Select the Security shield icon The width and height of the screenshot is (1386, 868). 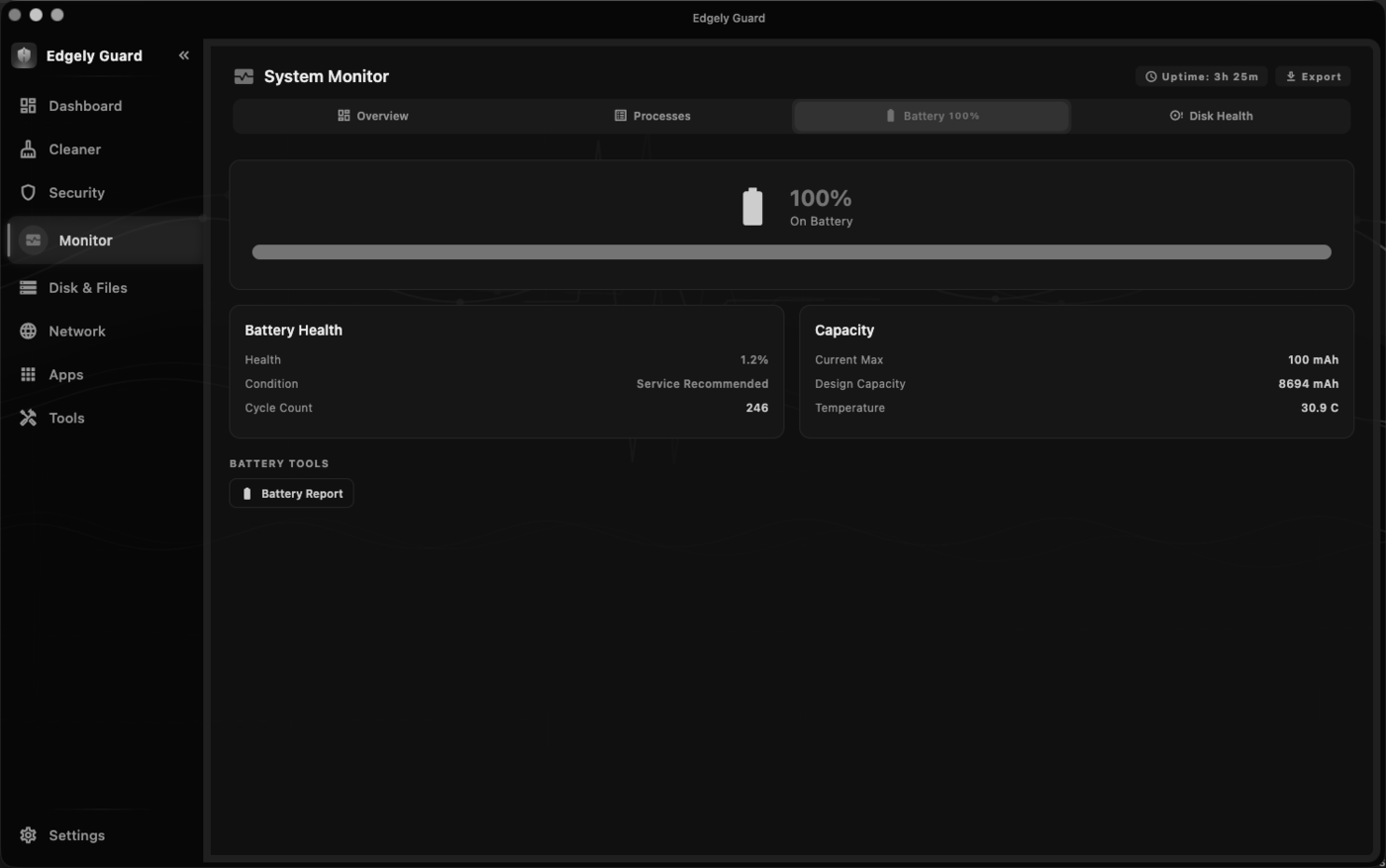click(x=28, y=193)
